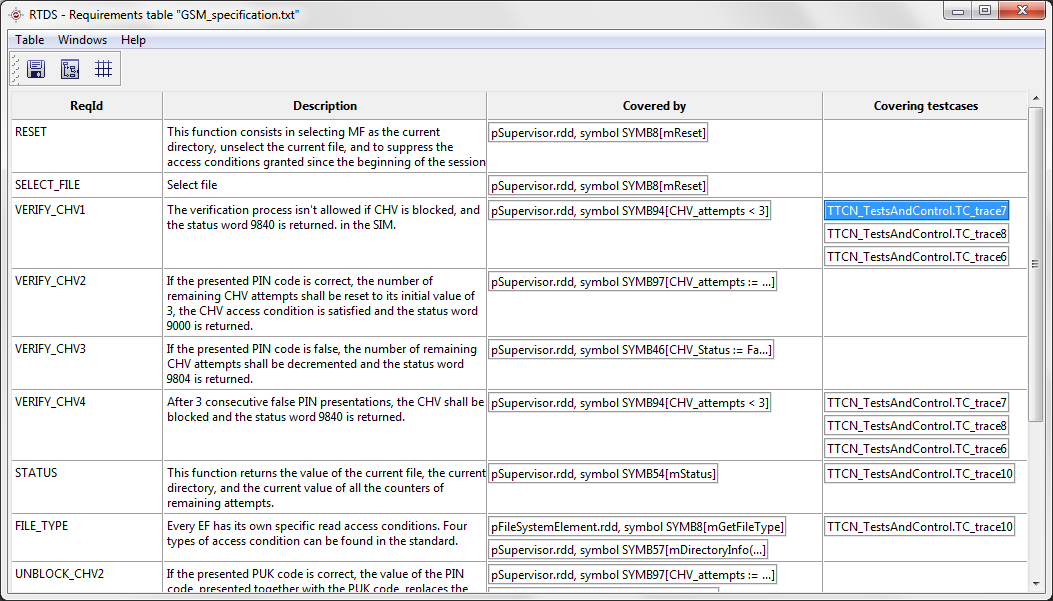This screenshot has width=1053, height=601.
Task: Open the Windows menu
Action: 82,40
